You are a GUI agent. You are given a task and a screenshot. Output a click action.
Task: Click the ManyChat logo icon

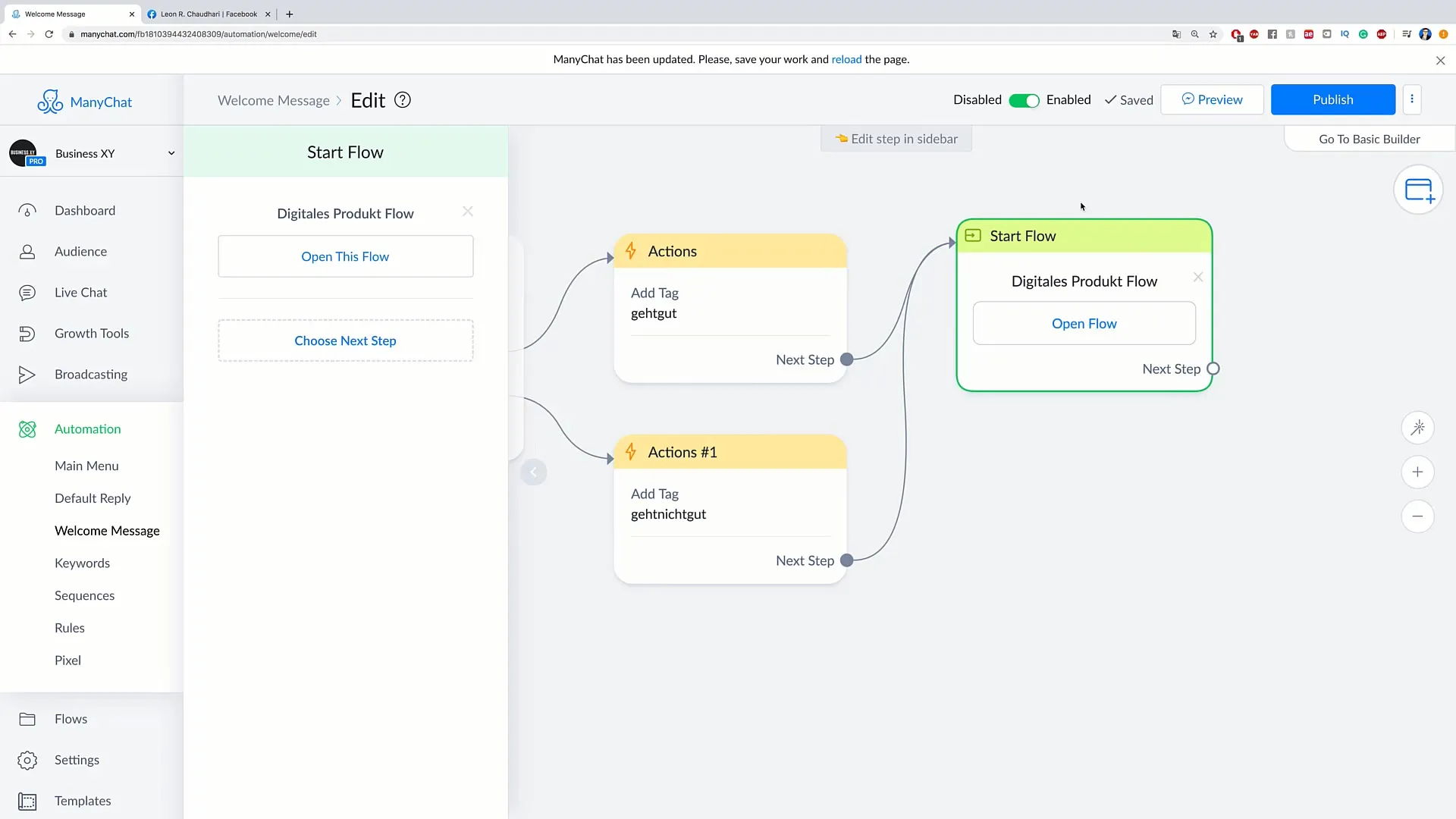[49, 100]
